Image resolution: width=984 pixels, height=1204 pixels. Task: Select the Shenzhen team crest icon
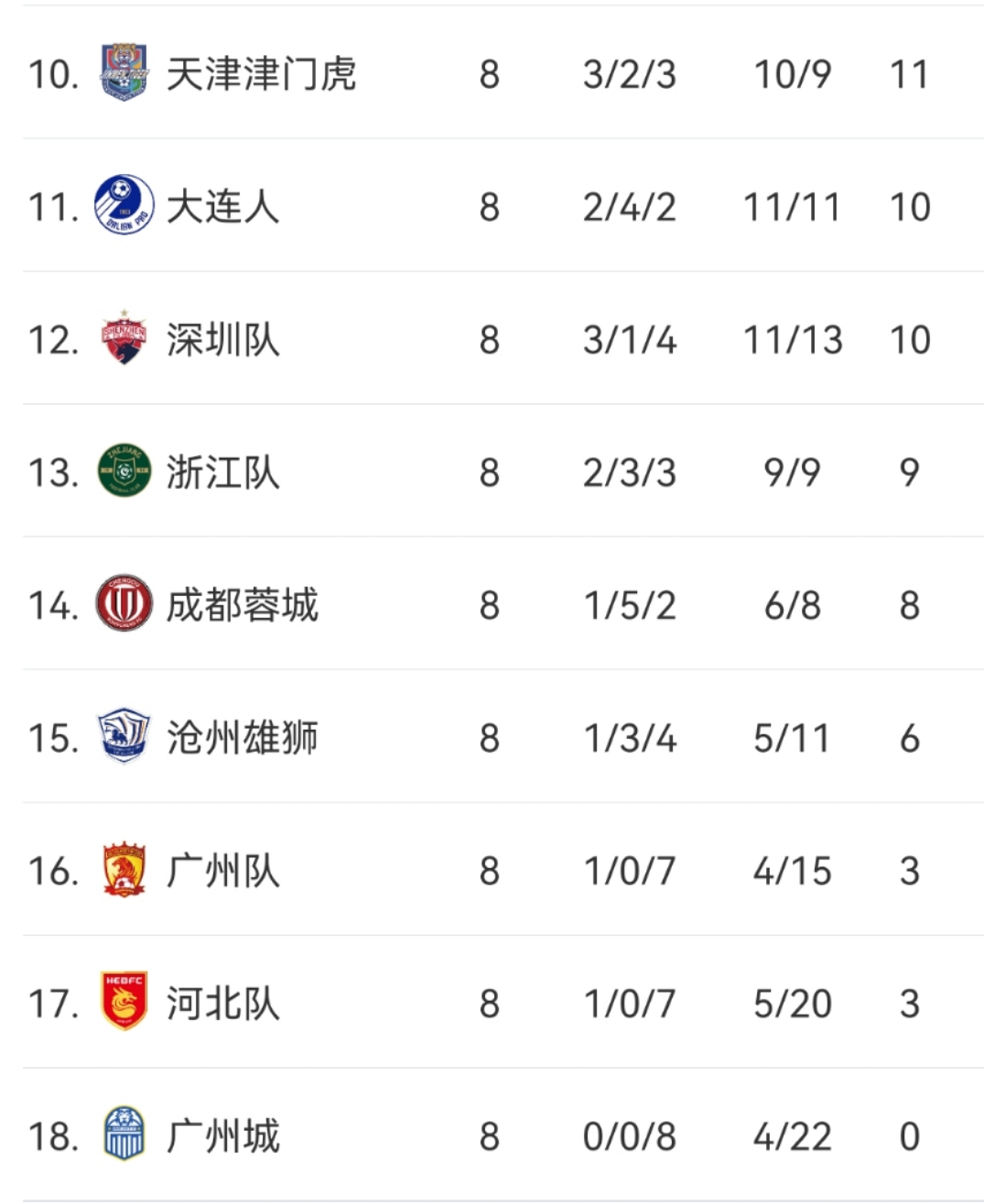[x=124, y=339]
